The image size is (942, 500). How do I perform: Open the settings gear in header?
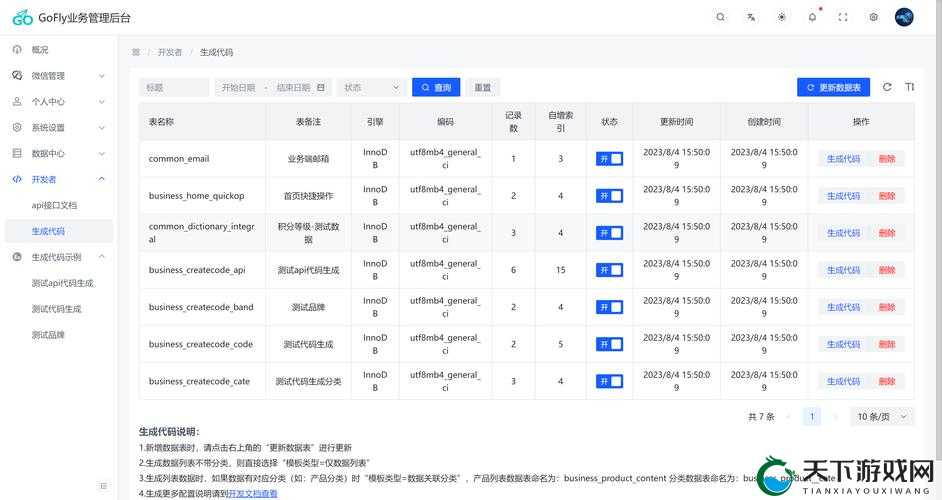click(874, 17)
